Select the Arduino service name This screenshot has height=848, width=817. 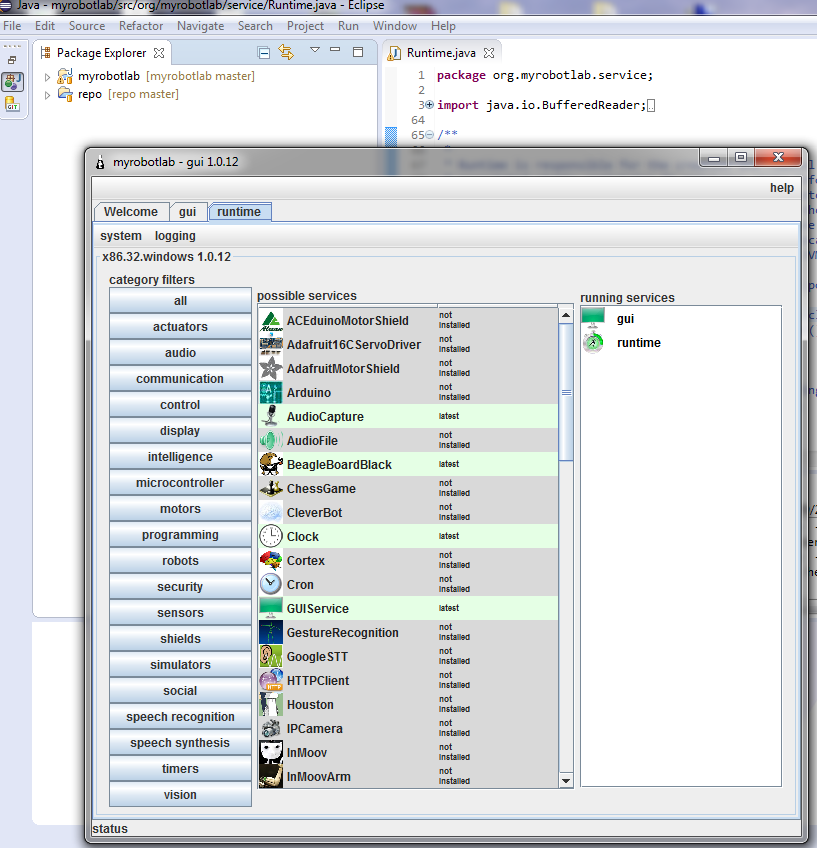[309, 393]
